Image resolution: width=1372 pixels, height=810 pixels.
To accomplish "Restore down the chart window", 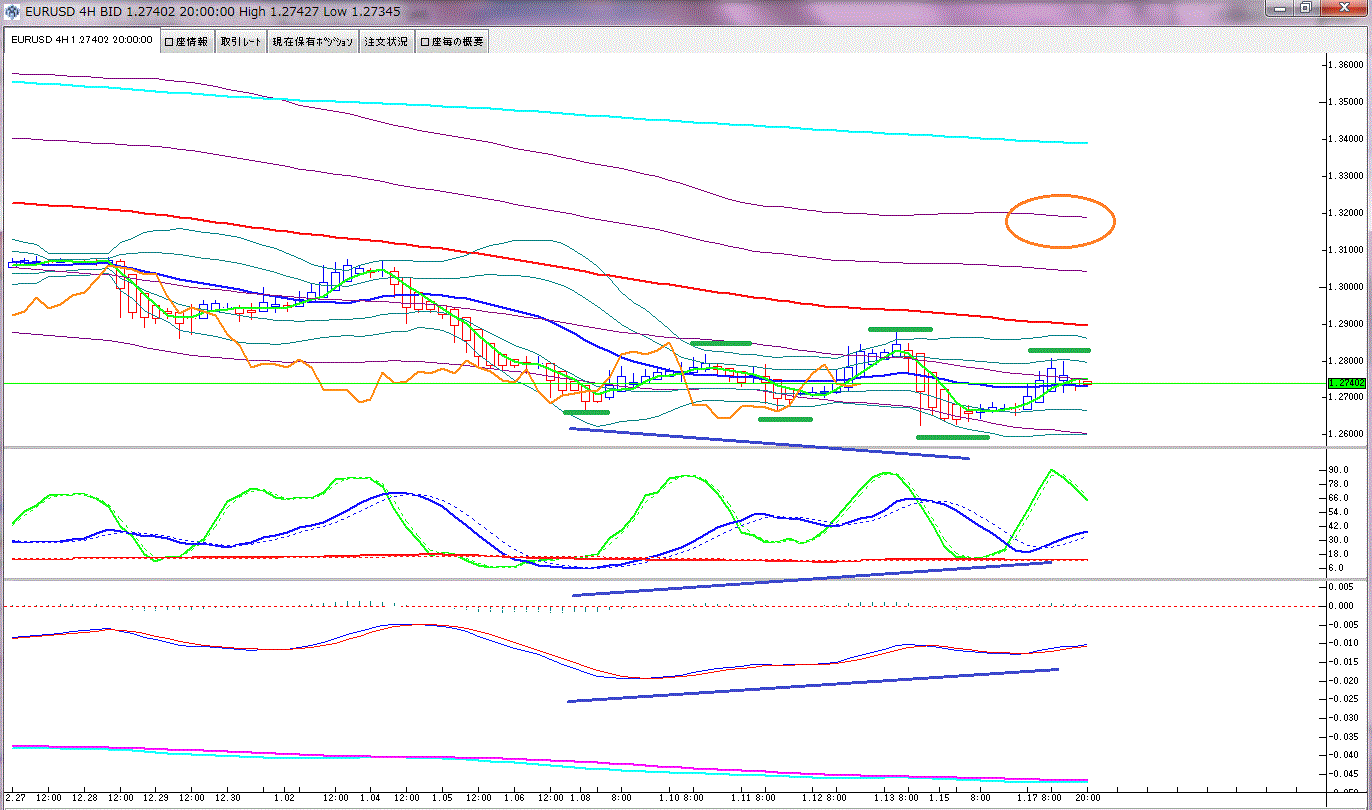I will point(1305,9).
